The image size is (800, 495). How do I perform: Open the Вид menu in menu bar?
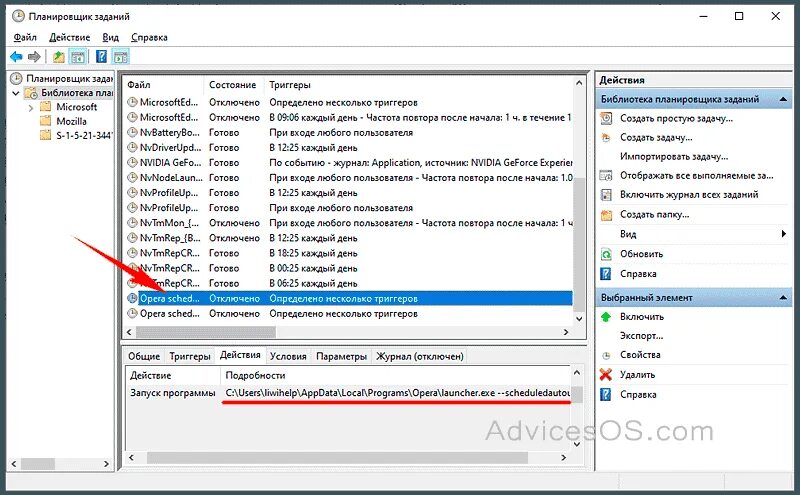[x=110, y=37]
